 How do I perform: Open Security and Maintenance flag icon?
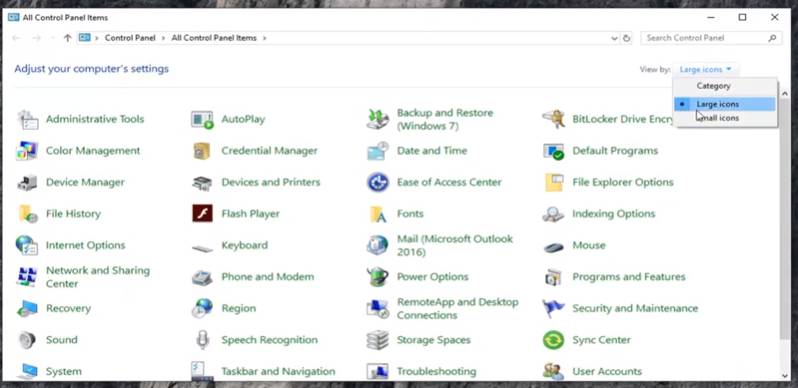[553, 309]
